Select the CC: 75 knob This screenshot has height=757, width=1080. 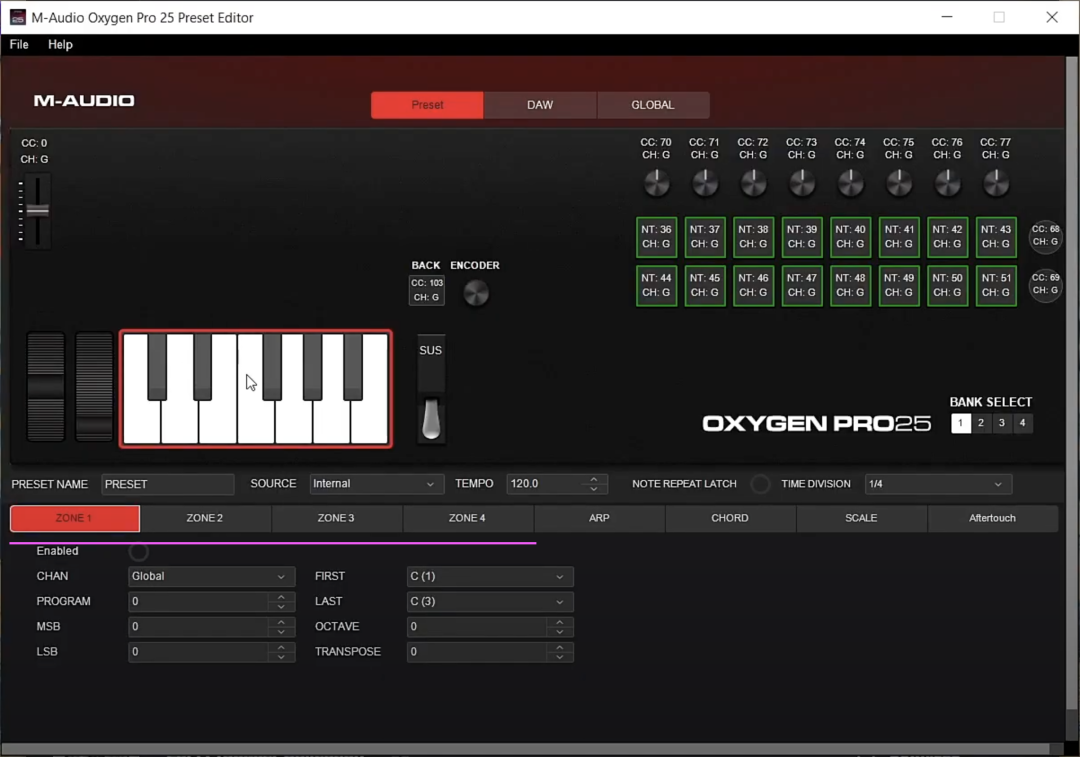point(899,183)
